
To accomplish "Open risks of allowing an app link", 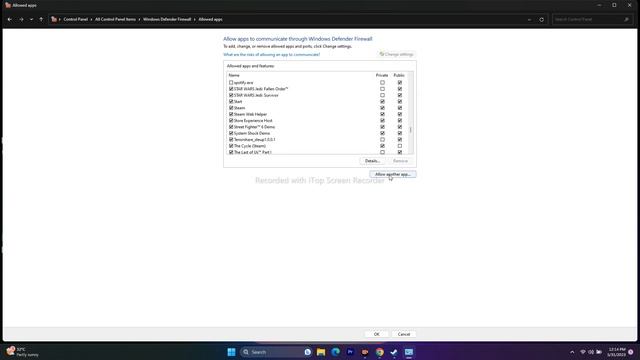I will [x=271, y=54].
